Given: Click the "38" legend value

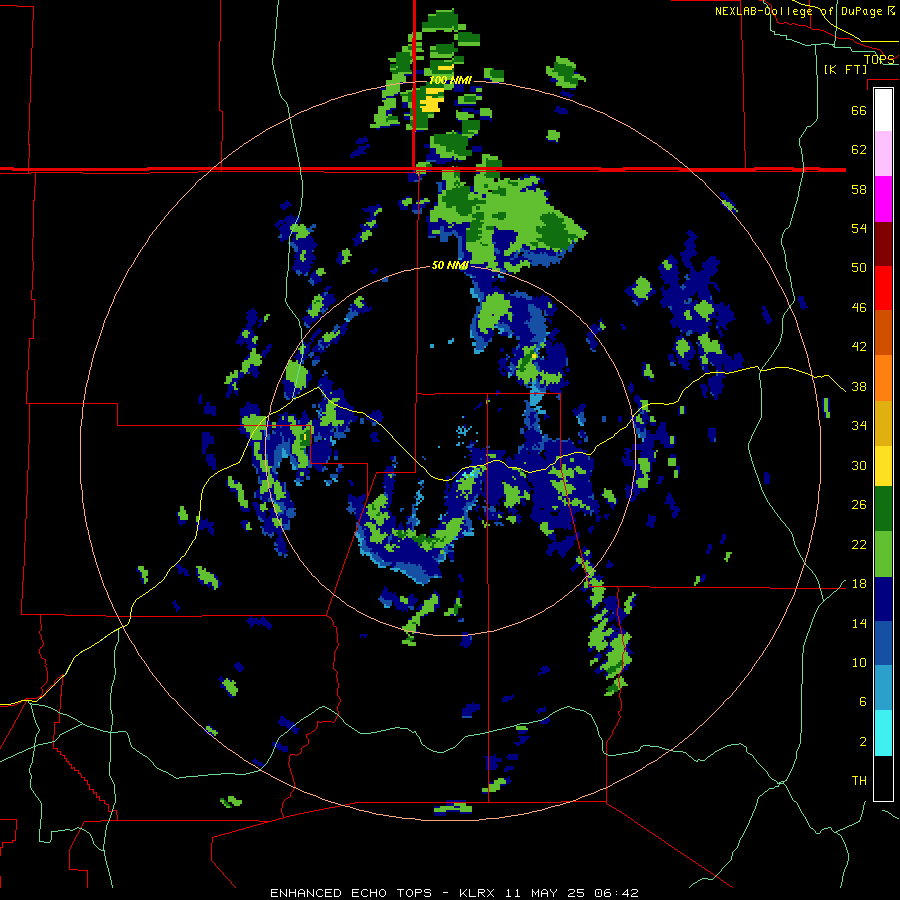Looking at the screenshot, I should (859, 386).
